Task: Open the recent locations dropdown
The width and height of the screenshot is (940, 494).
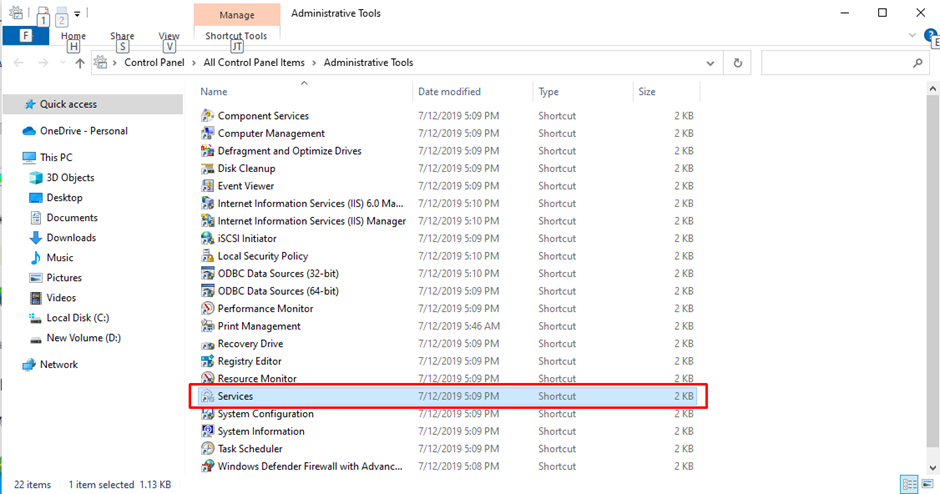Action: [x=63, y=63]
